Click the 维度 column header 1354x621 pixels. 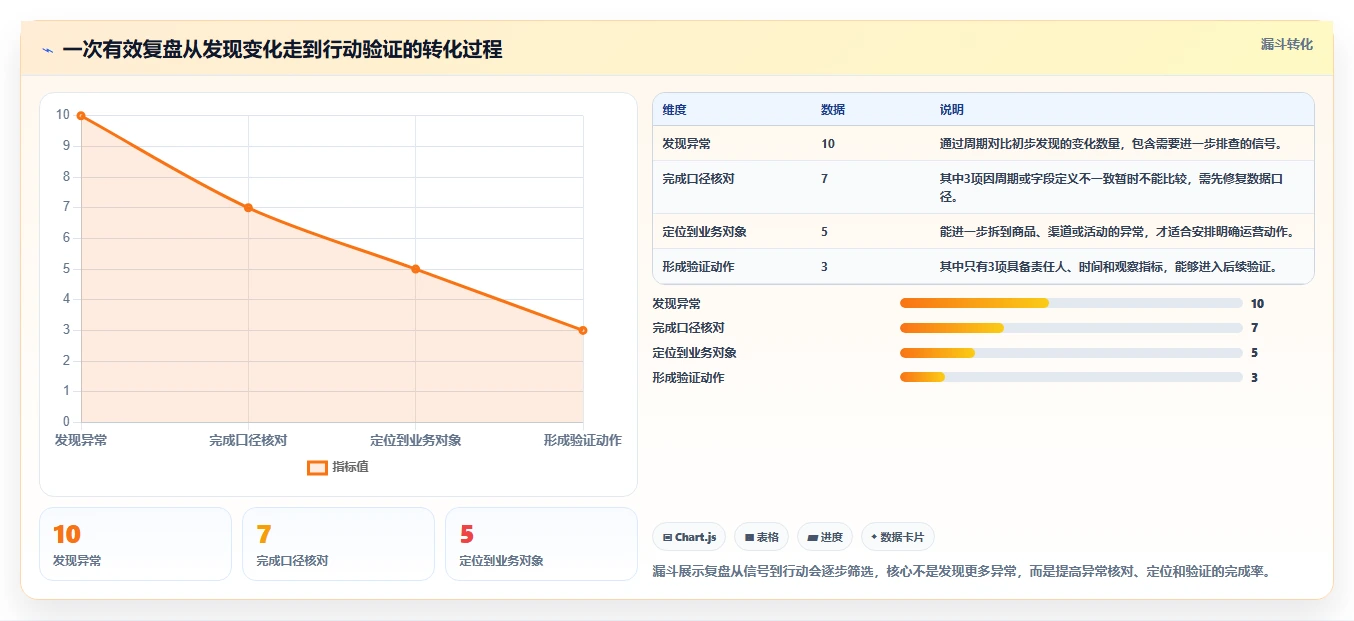(674, 110)
